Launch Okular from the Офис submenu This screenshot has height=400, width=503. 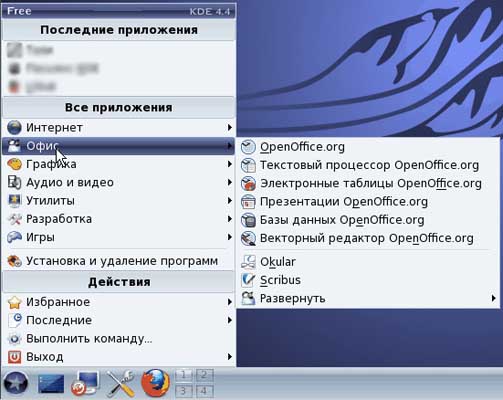(x=368, y=262)
